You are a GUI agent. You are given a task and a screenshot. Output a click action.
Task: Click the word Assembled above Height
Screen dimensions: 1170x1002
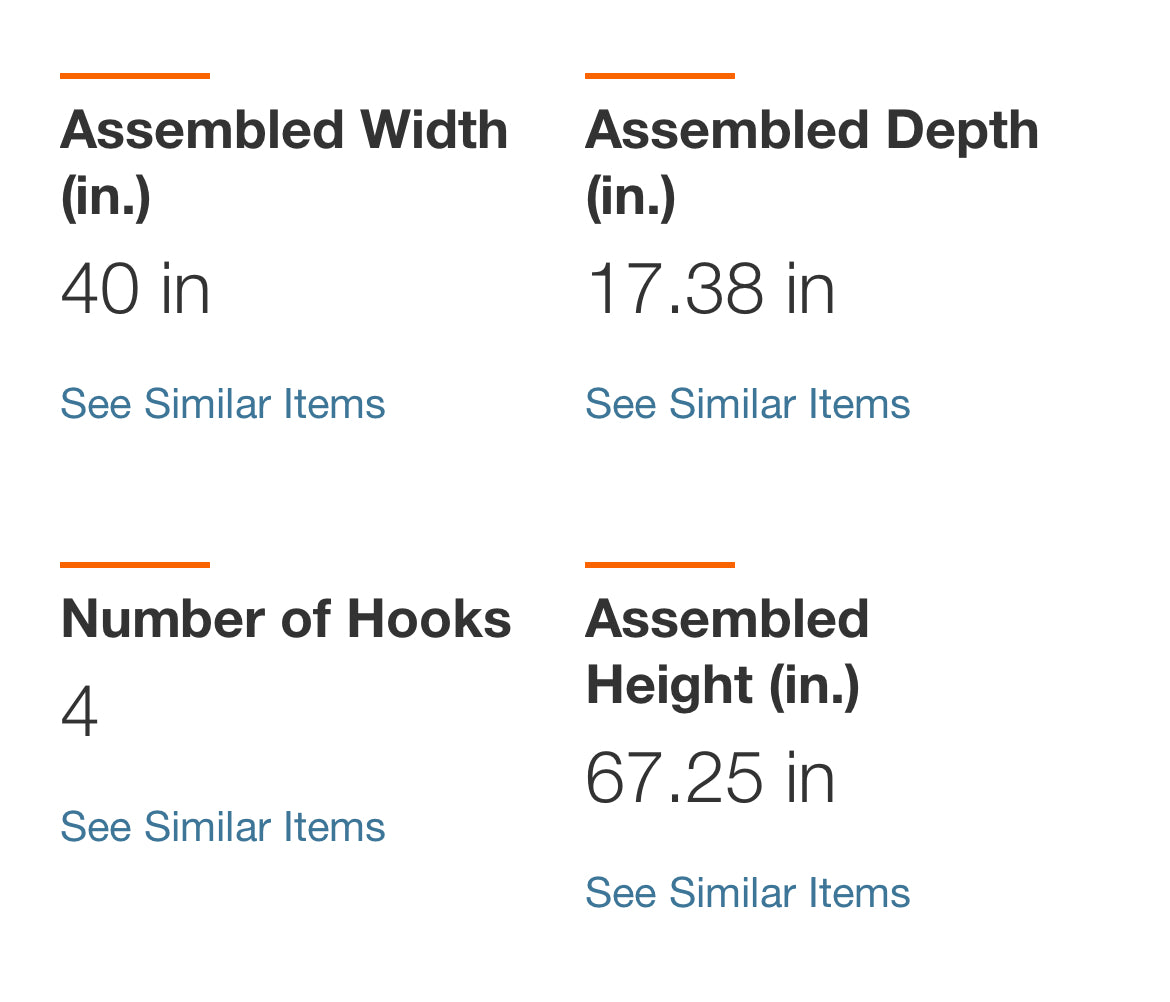coord(727,619)
